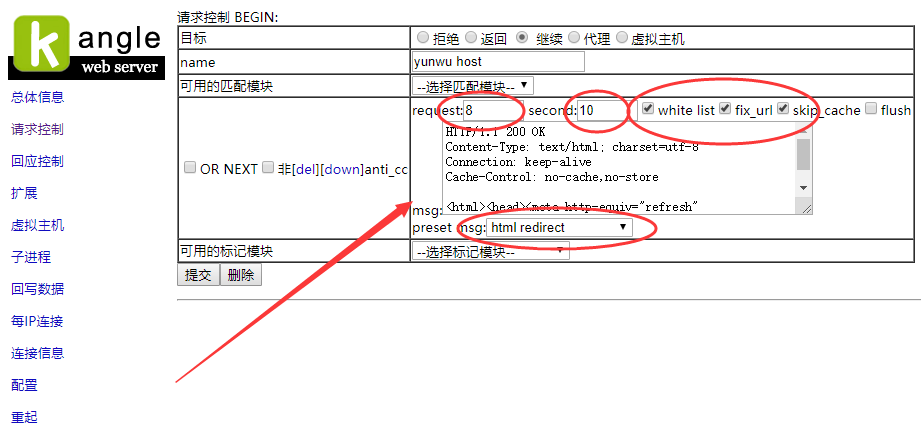
Task: Select the 代理 radio option
Action: click(574, 38)
